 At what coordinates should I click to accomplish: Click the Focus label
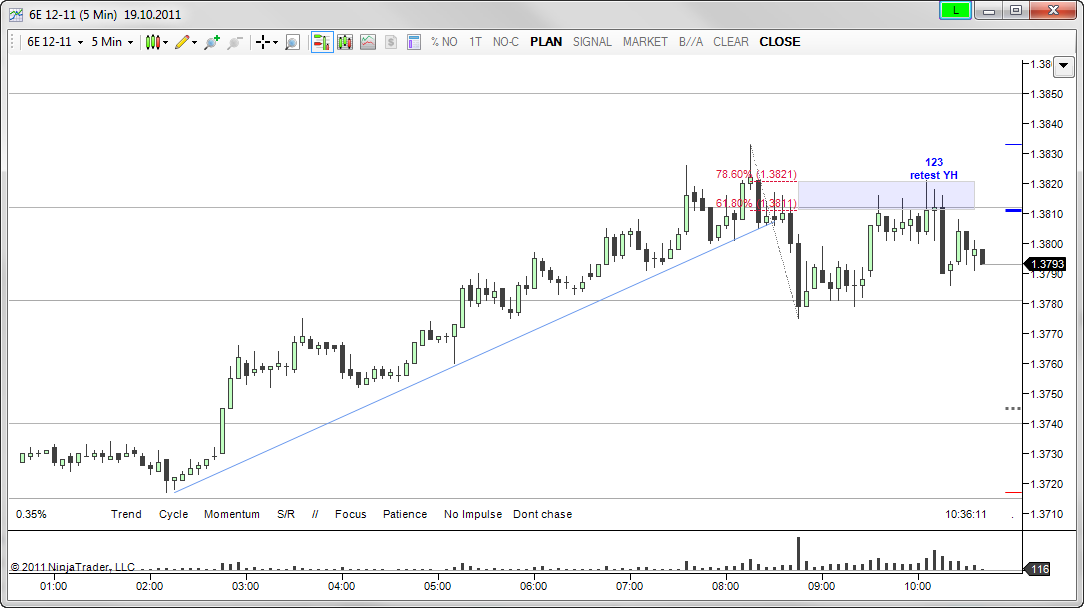click(351, 515)
